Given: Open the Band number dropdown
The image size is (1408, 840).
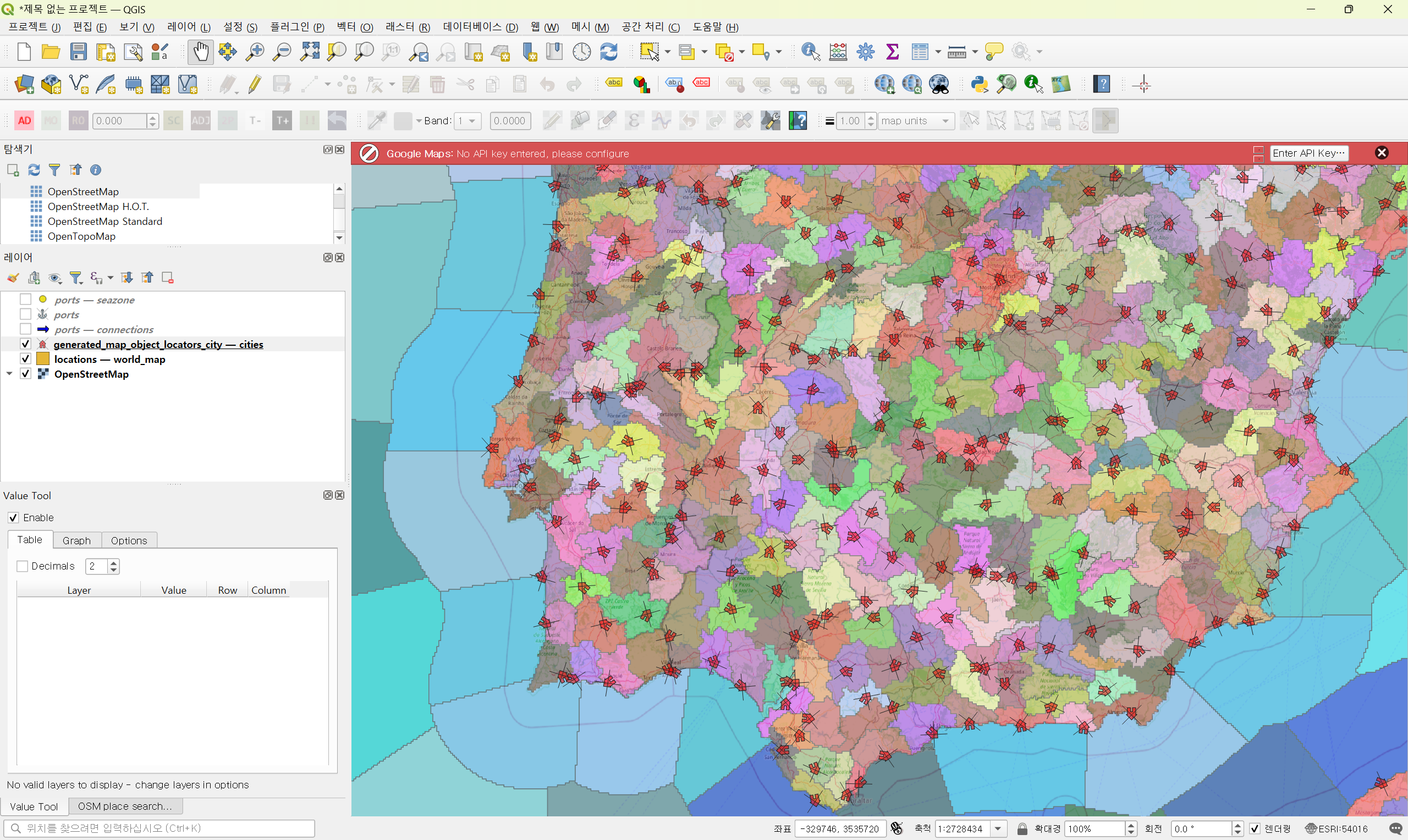Looking at the screenshot, I should [468, 120].
